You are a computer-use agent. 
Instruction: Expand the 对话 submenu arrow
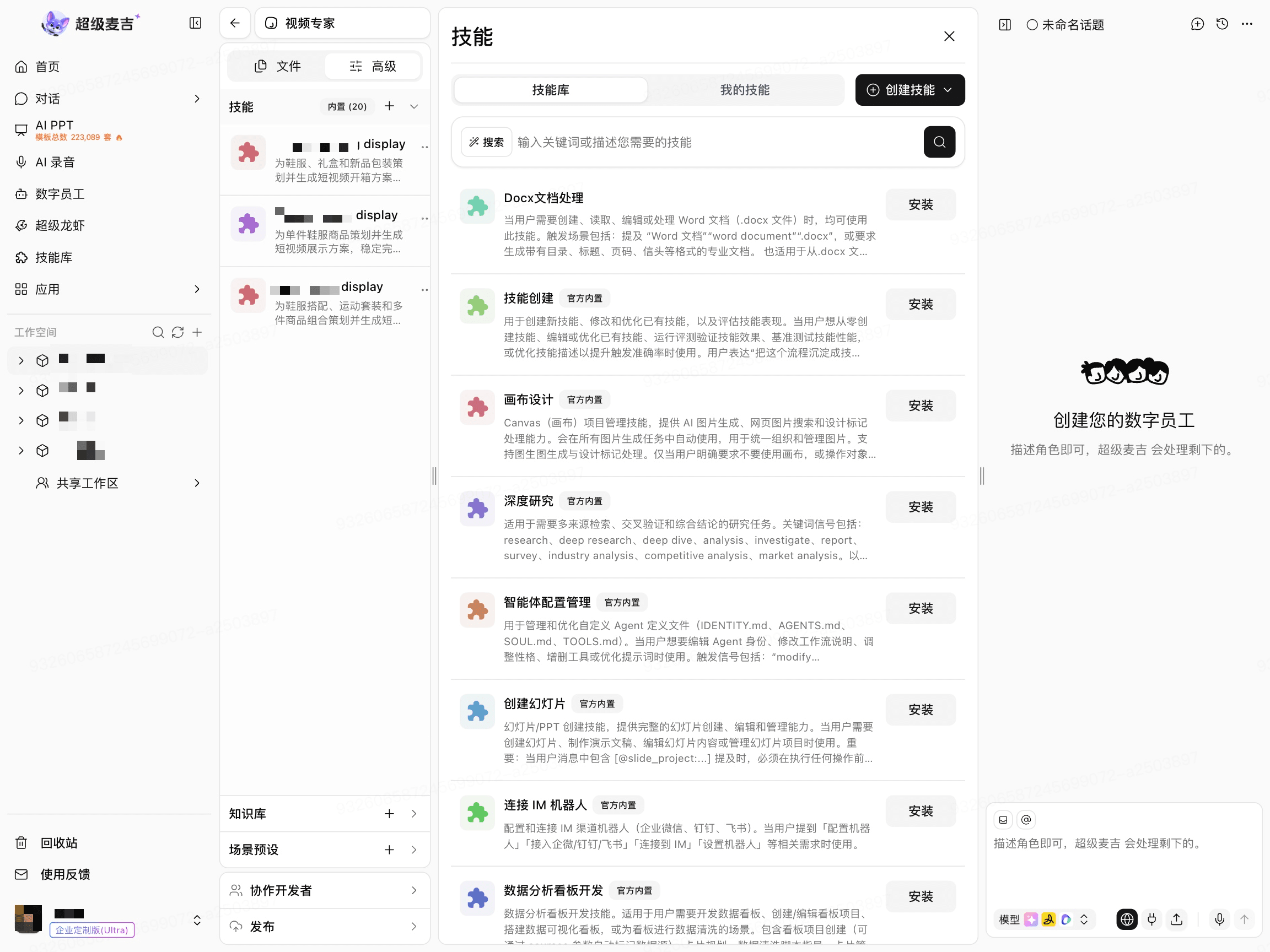tap(197, 99)
